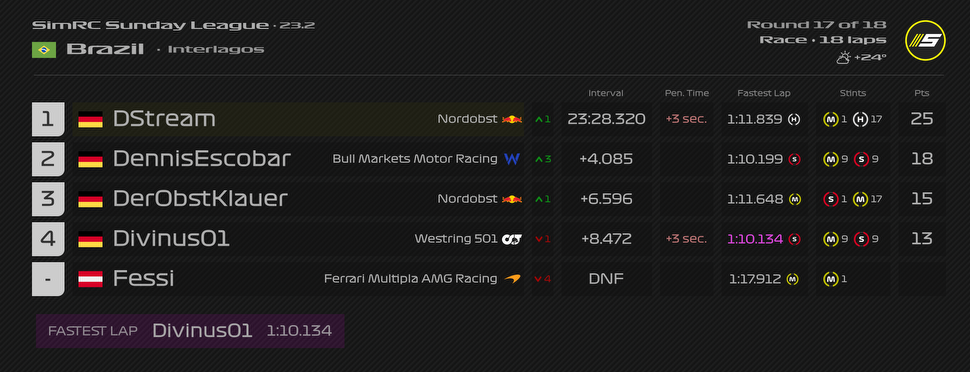This screenshot has width=970, height=372.
Task: Click the Red Bull logo beside DStream
Action: [512, 119]
